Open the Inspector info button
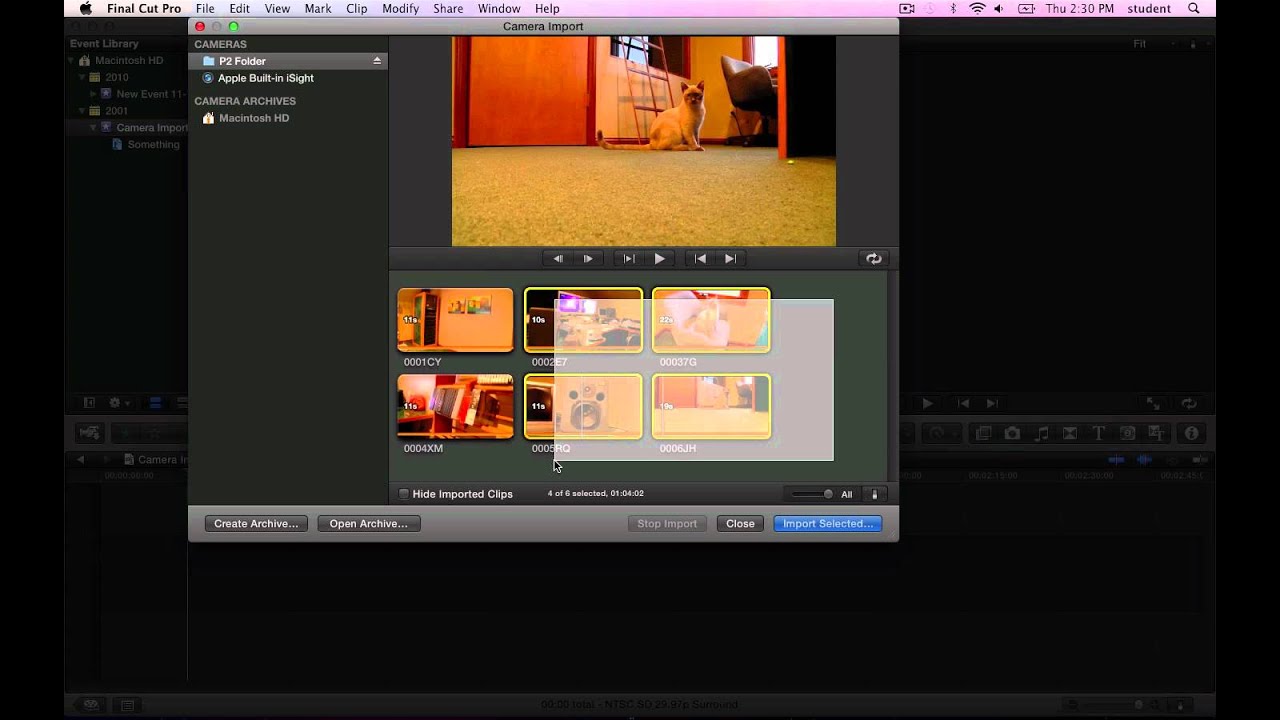 point(1191,433)
